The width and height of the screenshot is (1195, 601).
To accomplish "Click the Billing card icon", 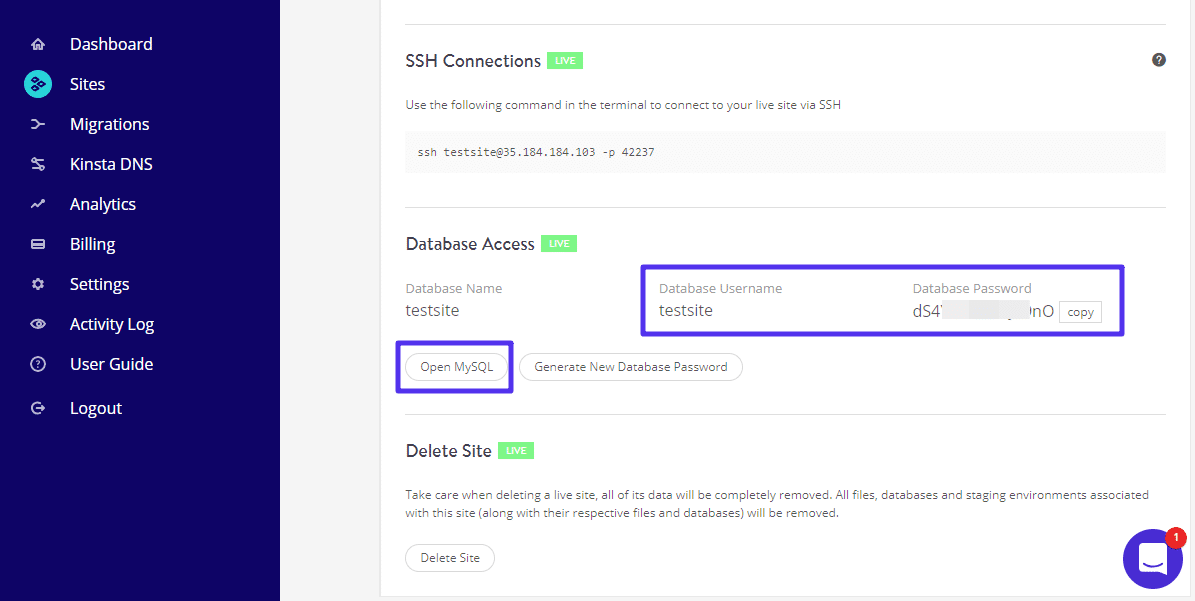I will coord(36,243).
